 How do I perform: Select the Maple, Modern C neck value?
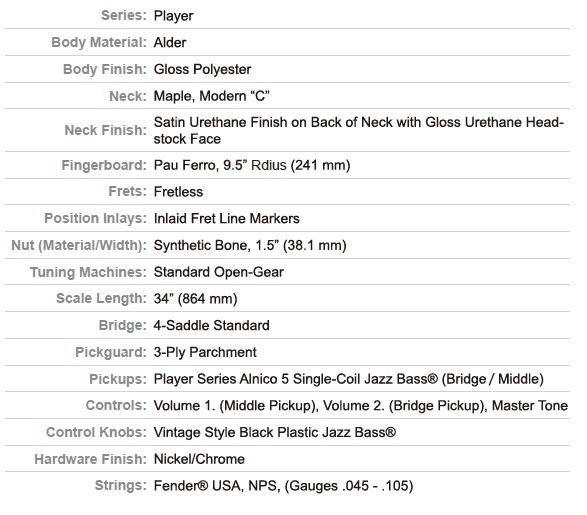click(212, 96)
